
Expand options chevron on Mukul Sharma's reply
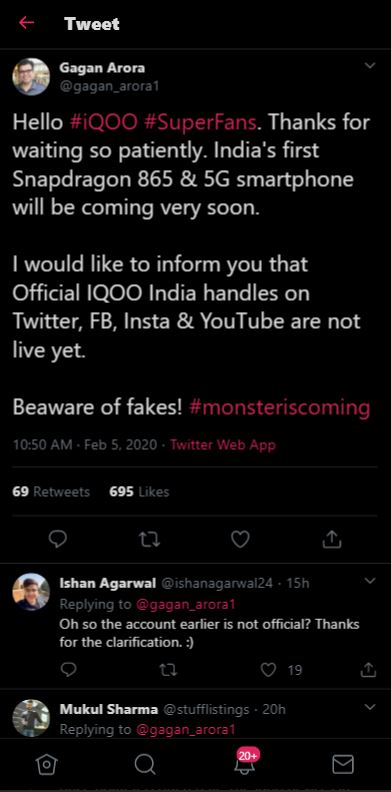coord(370,707)
